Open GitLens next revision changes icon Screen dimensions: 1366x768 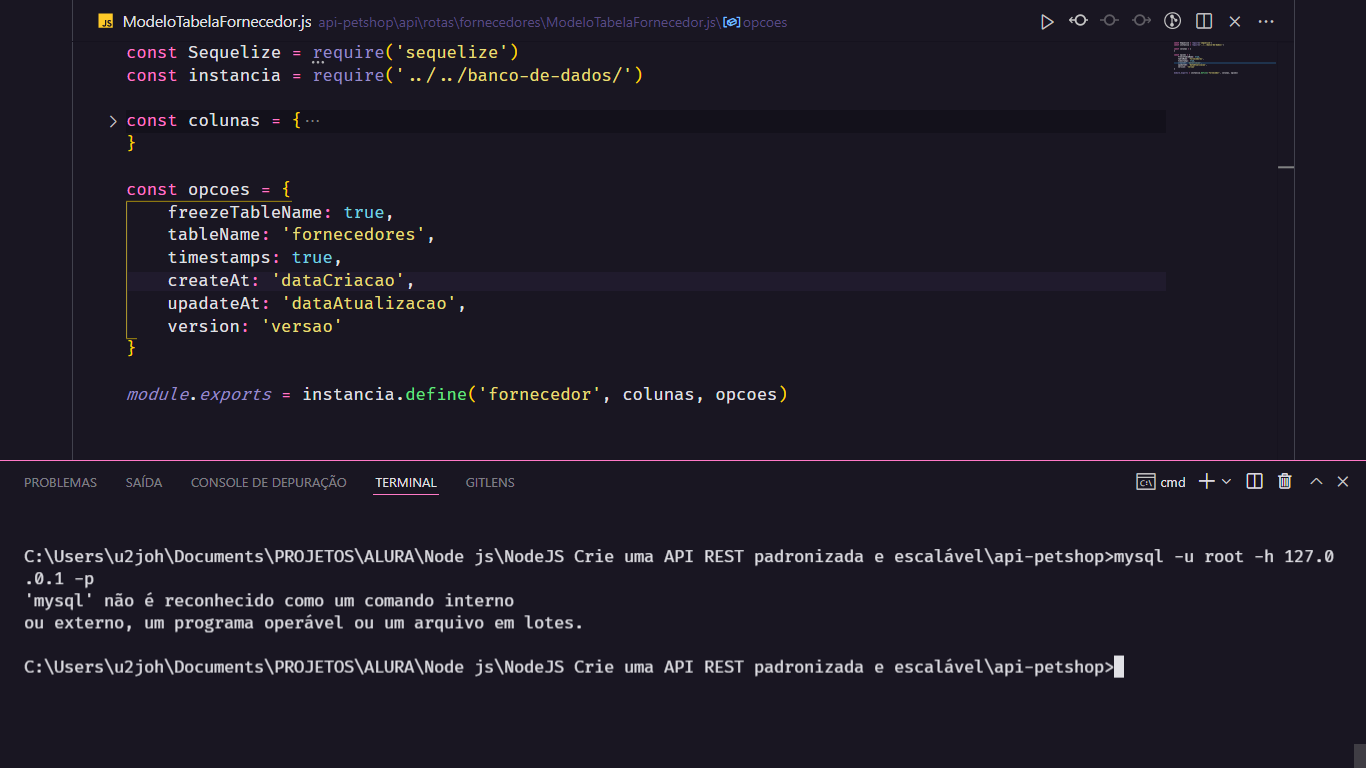[x=1141, y=21]
